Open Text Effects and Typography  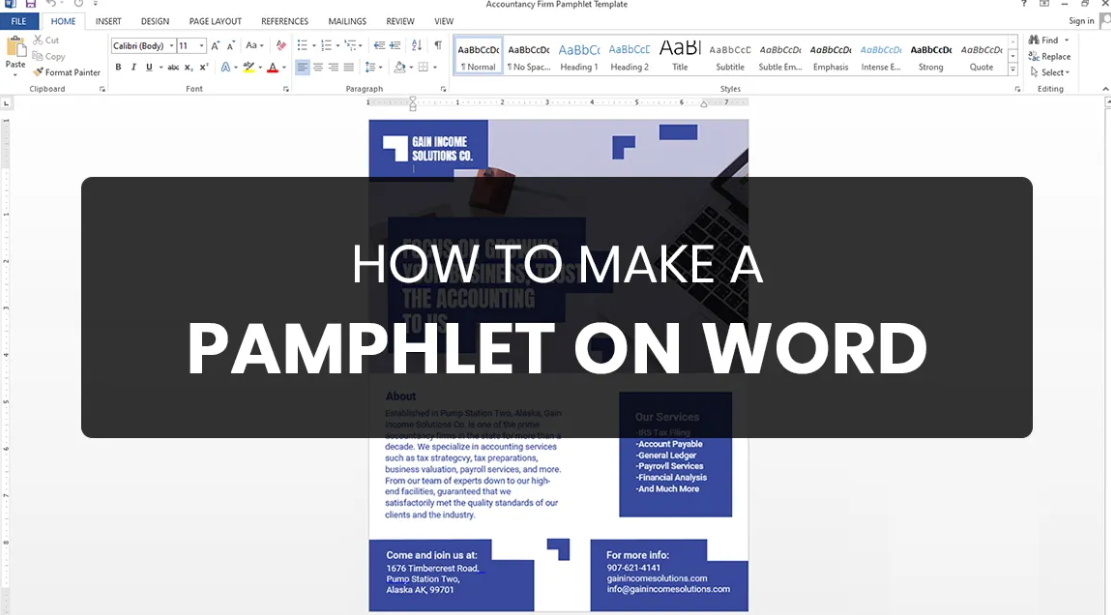(x=225, y=67)
